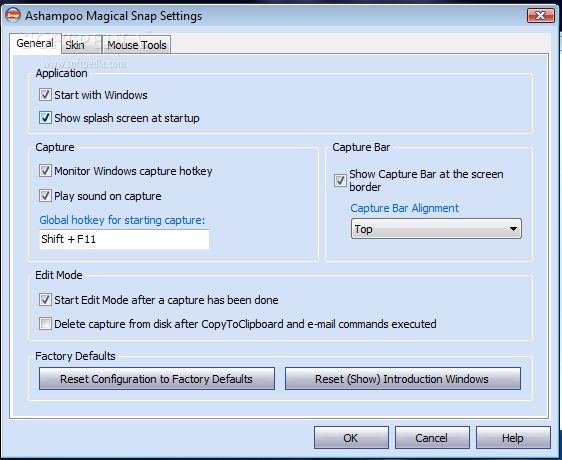Click the Capture Bar group title

tap(361, 147)
